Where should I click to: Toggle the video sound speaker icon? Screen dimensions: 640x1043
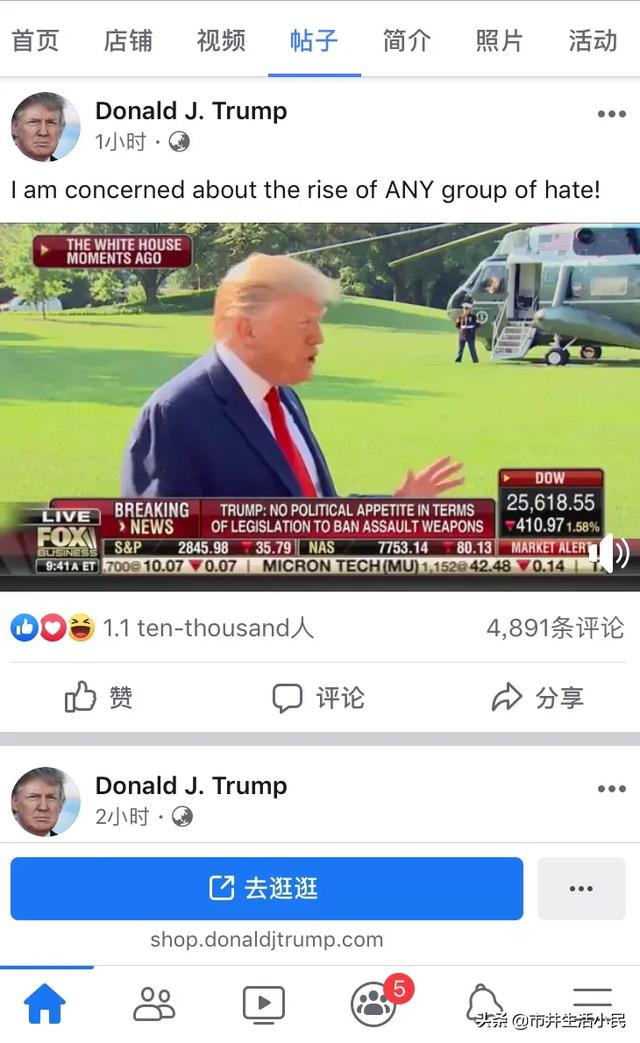[x=613, y=553]
